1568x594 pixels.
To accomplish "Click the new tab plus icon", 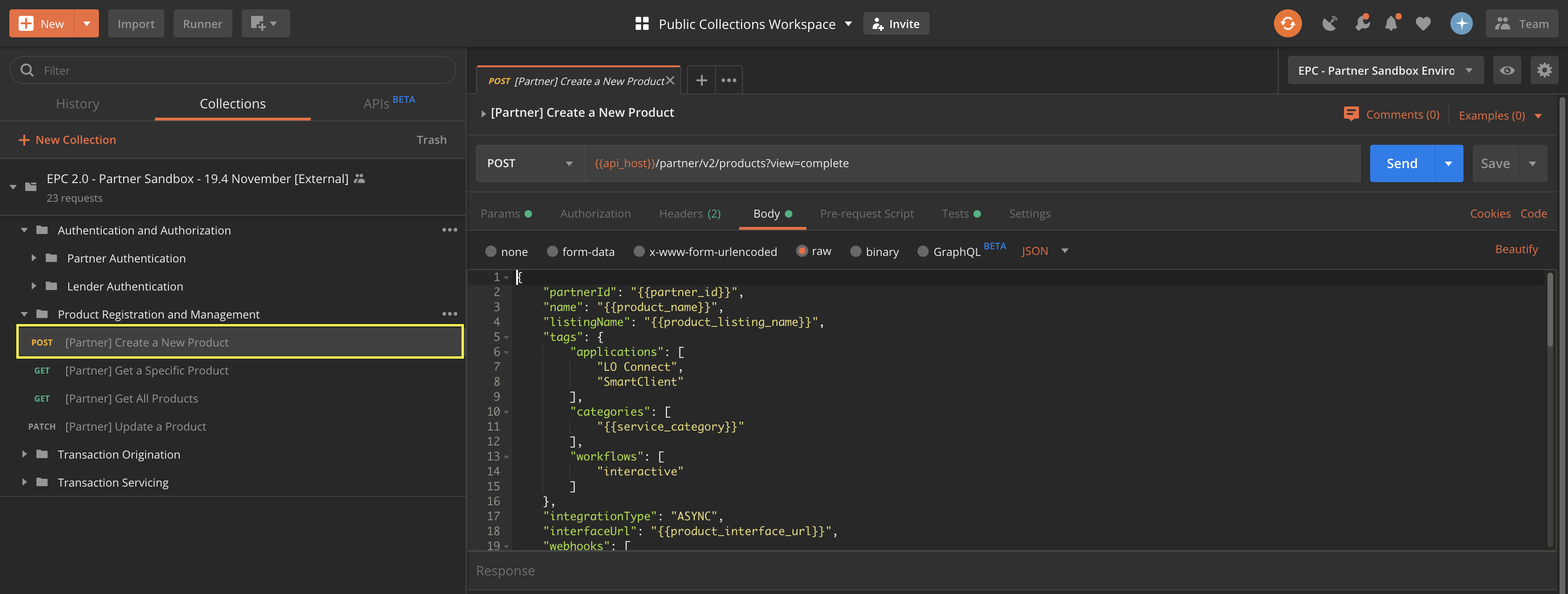I will click(x=701, y=80).
